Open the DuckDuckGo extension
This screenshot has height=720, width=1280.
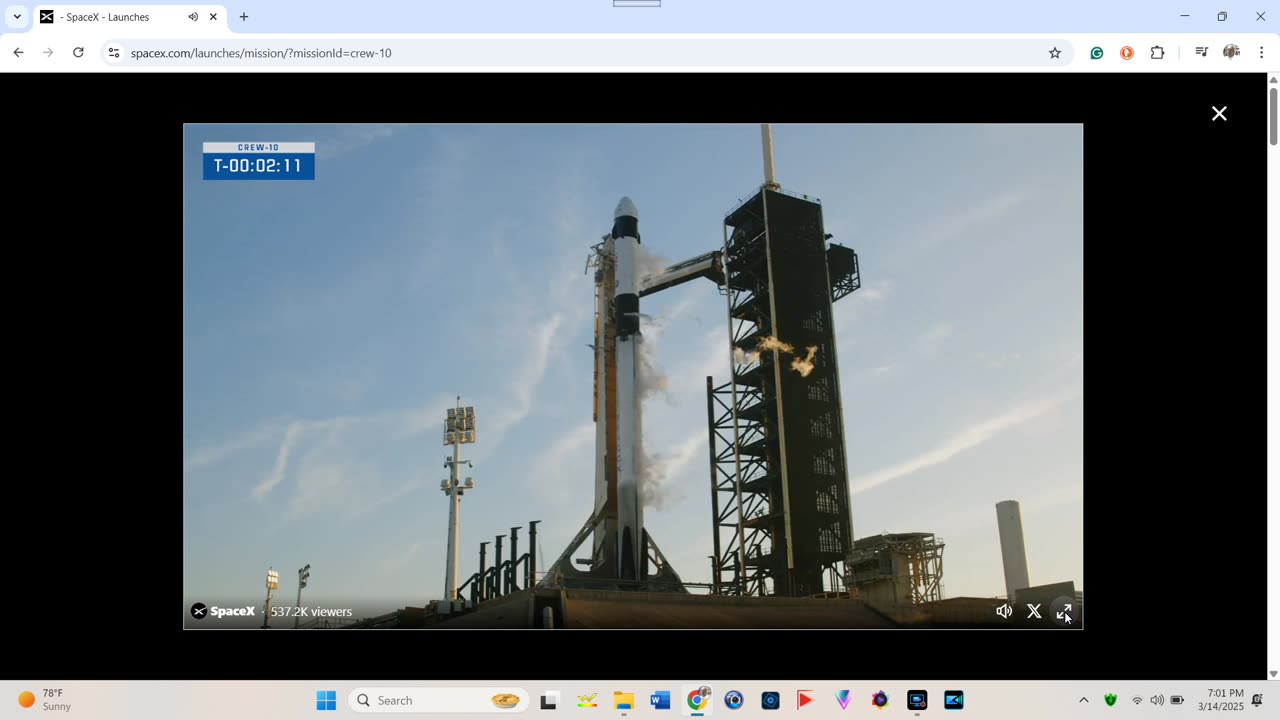1127,53
